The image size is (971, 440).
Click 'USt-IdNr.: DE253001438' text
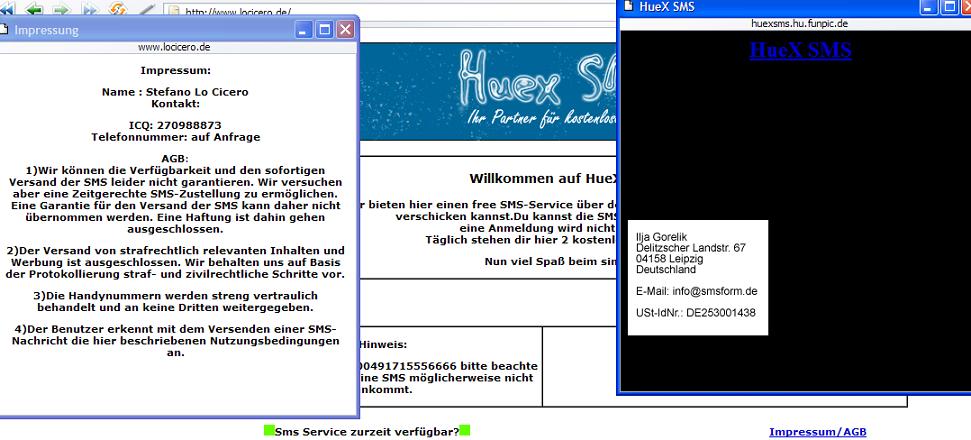click(x=695, y=313)
